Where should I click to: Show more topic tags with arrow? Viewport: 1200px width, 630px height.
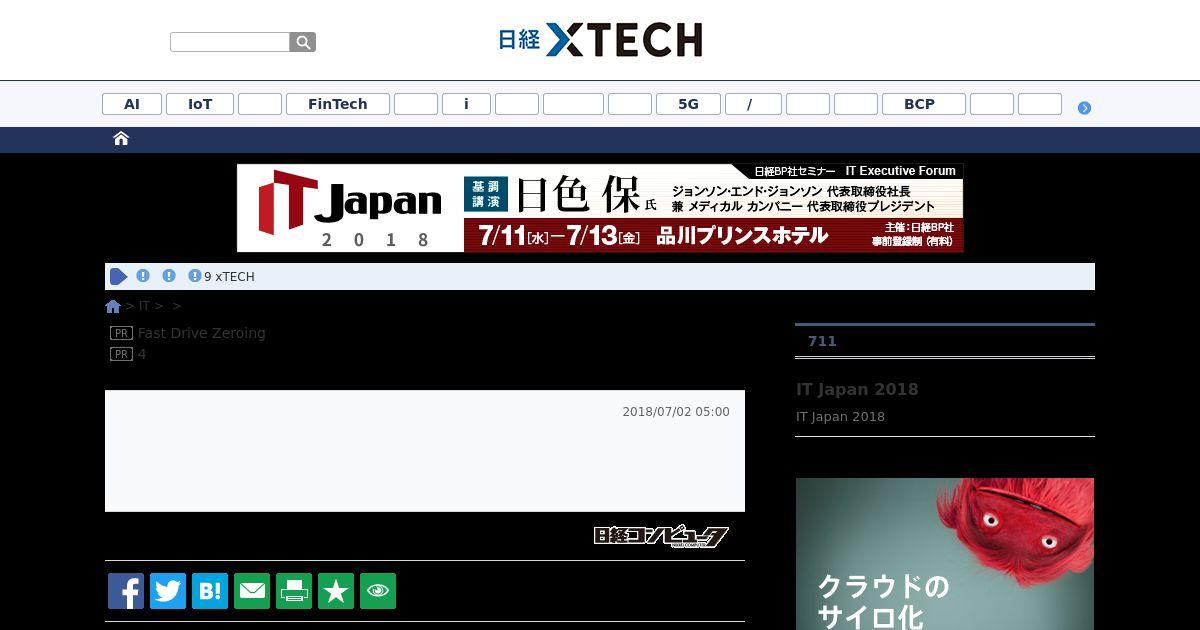point(1084,108)
